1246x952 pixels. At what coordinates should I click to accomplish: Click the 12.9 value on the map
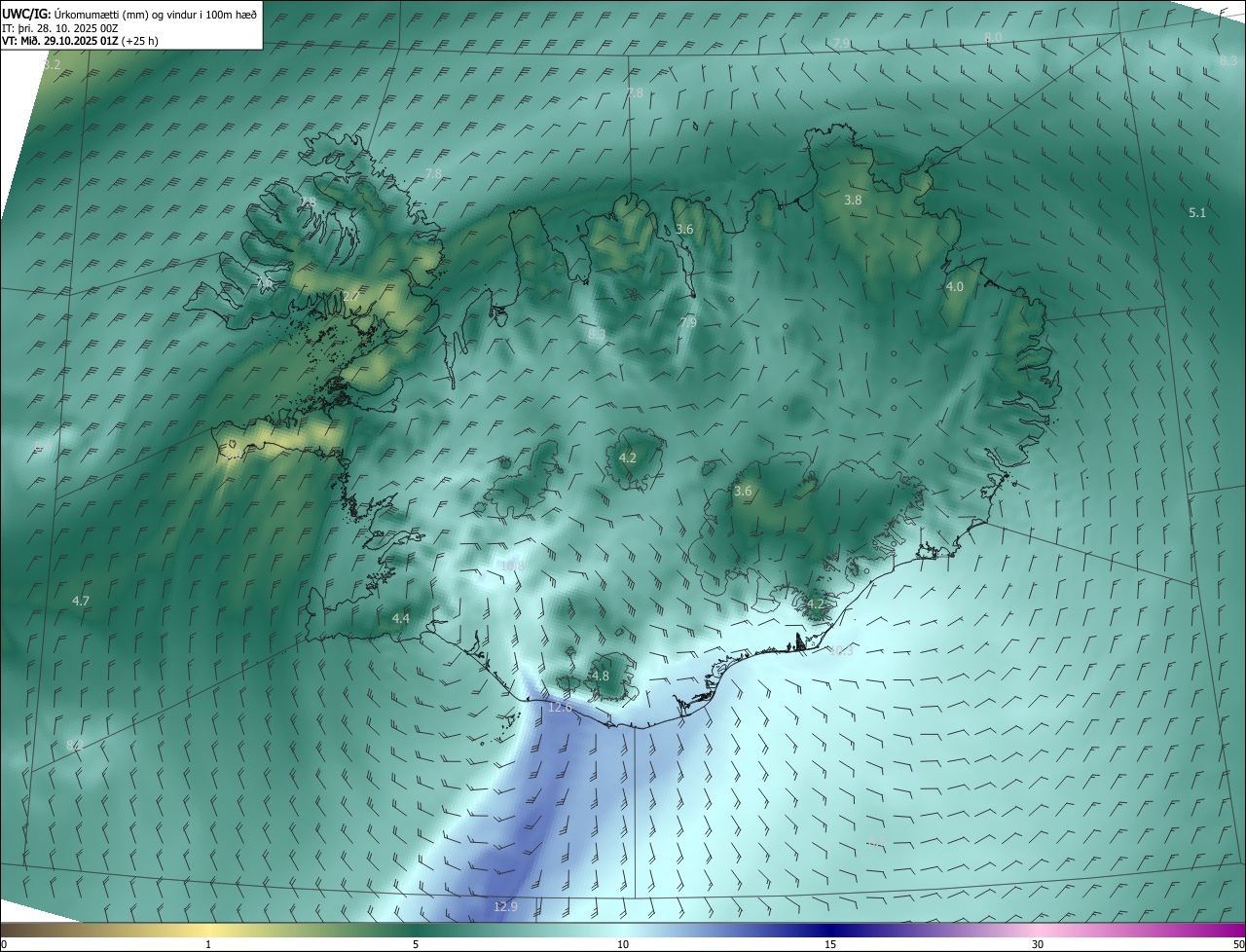[505, 906]
